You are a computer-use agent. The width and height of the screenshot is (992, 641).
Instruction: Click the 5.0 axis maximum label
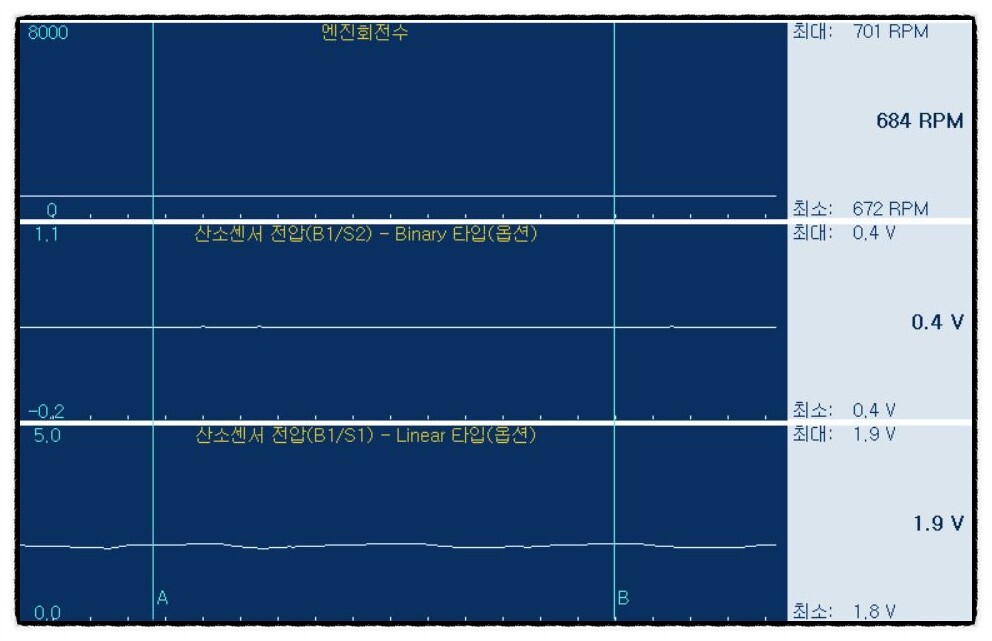tap(47, 436)
